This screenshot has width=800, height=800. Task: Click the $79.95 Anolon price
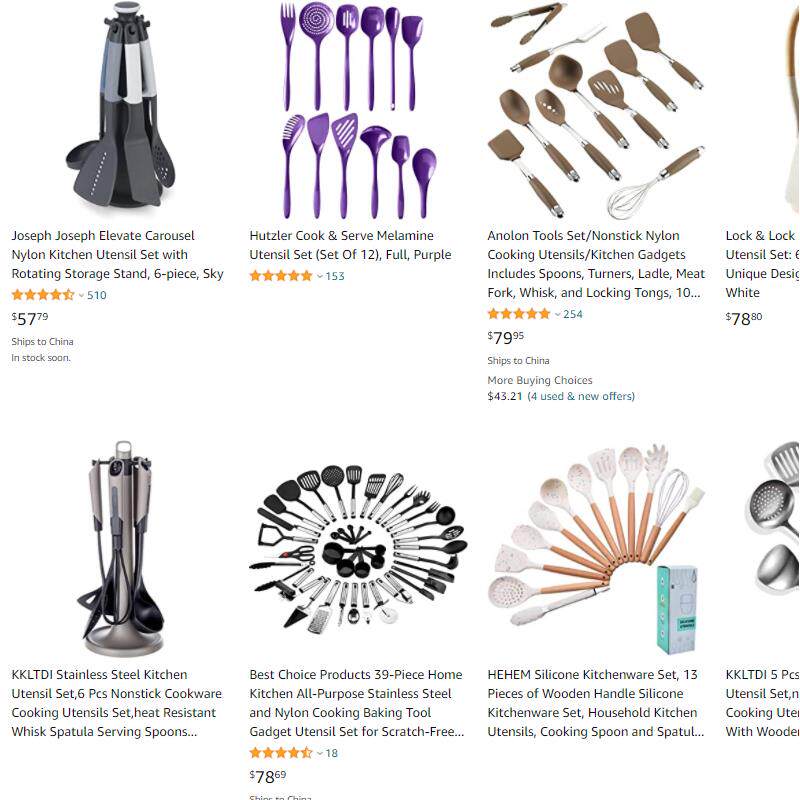coord(506,338)
